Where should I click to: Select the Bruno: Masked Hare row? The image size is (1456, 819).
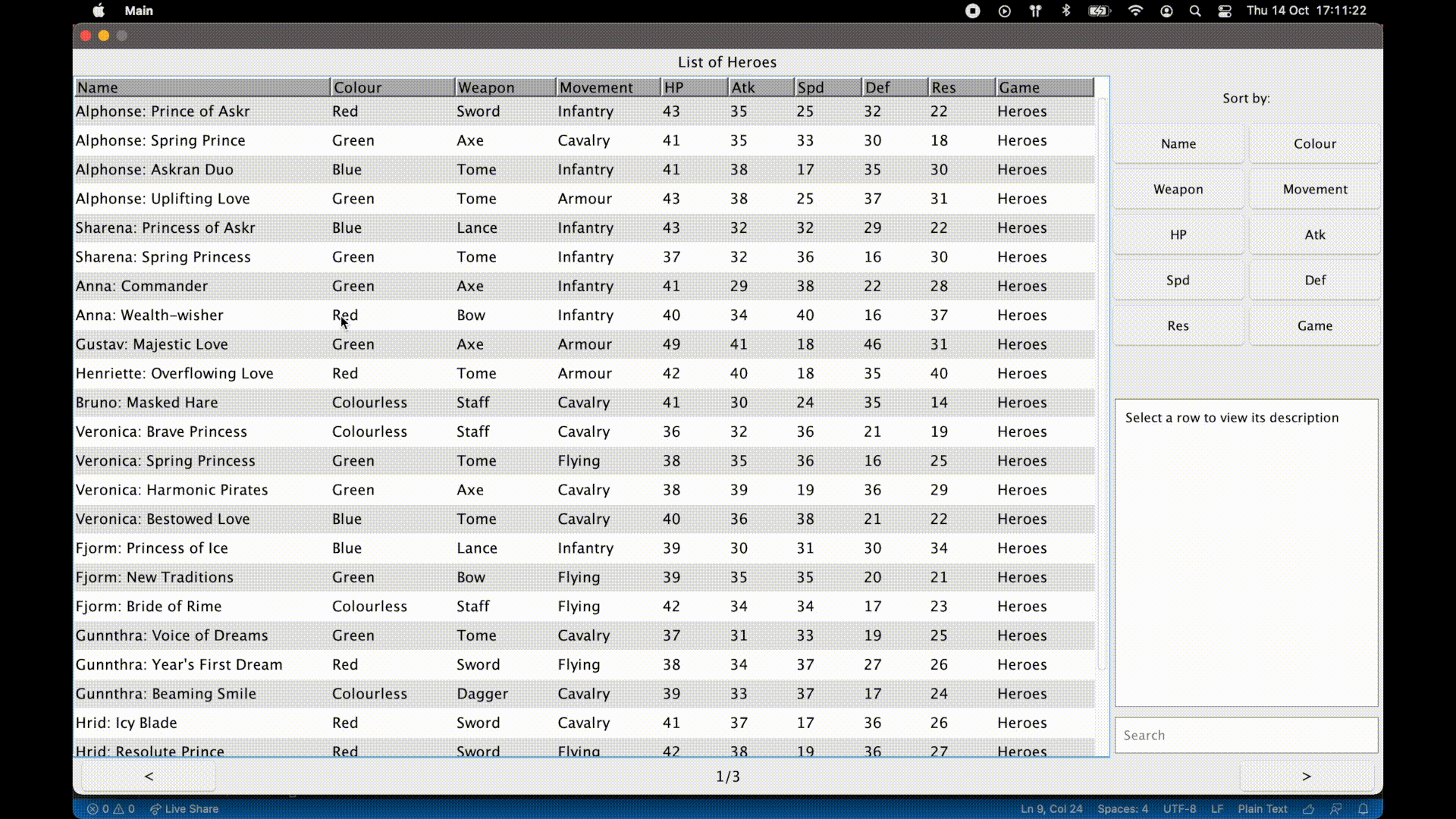[585, 403]
